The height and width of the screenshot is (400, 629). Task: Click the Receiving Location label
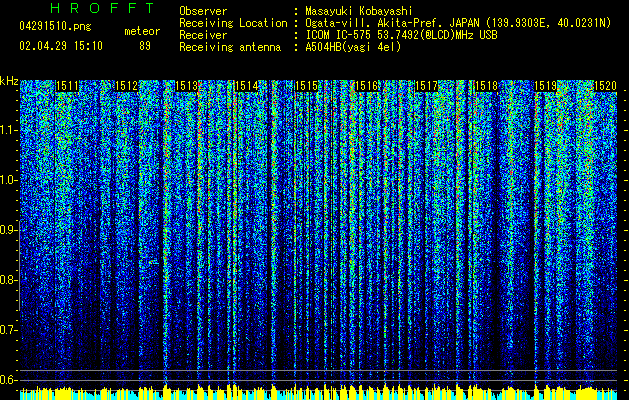click(233, 23)
